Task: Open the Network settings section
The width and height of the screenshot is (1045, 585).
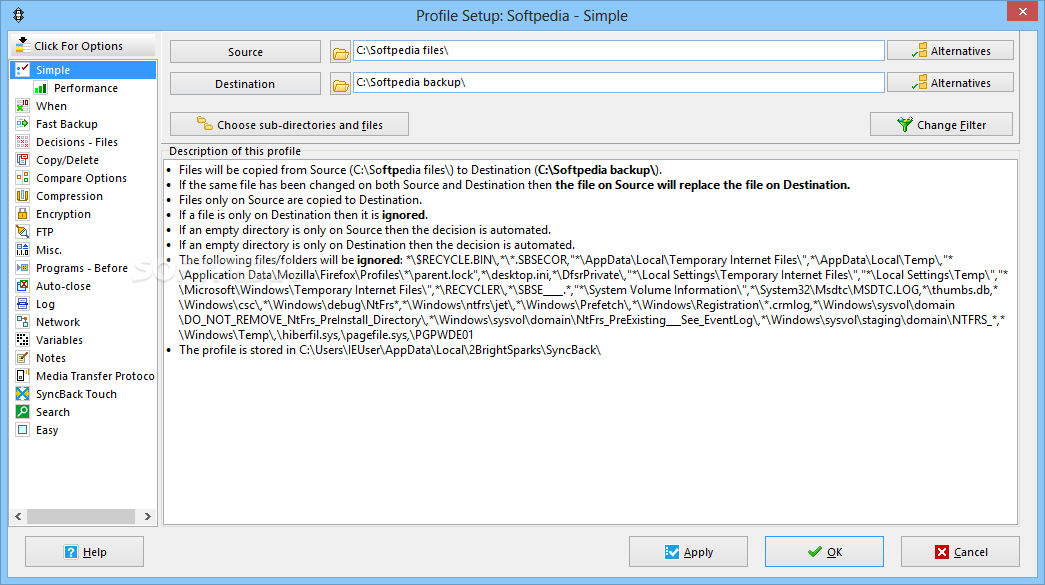Action: coord(58,322)
